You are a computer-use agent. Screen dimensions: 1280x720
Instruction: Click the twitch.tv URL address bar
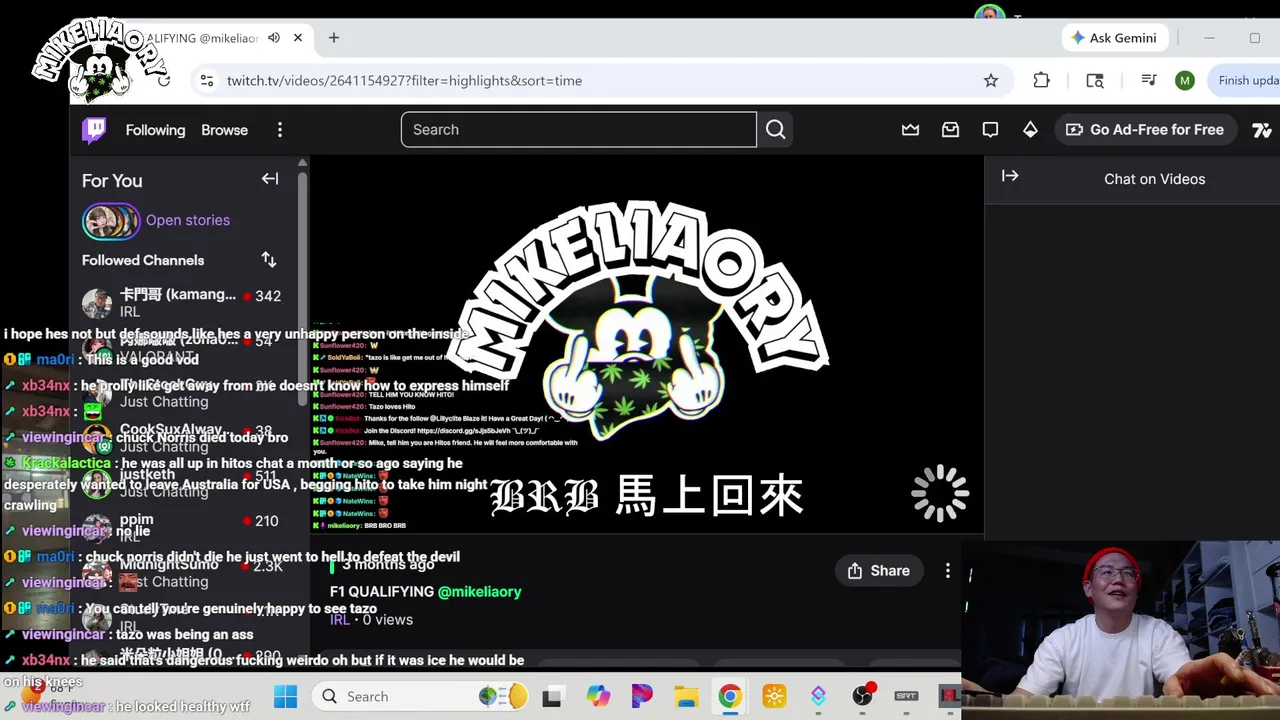(404, 81)
